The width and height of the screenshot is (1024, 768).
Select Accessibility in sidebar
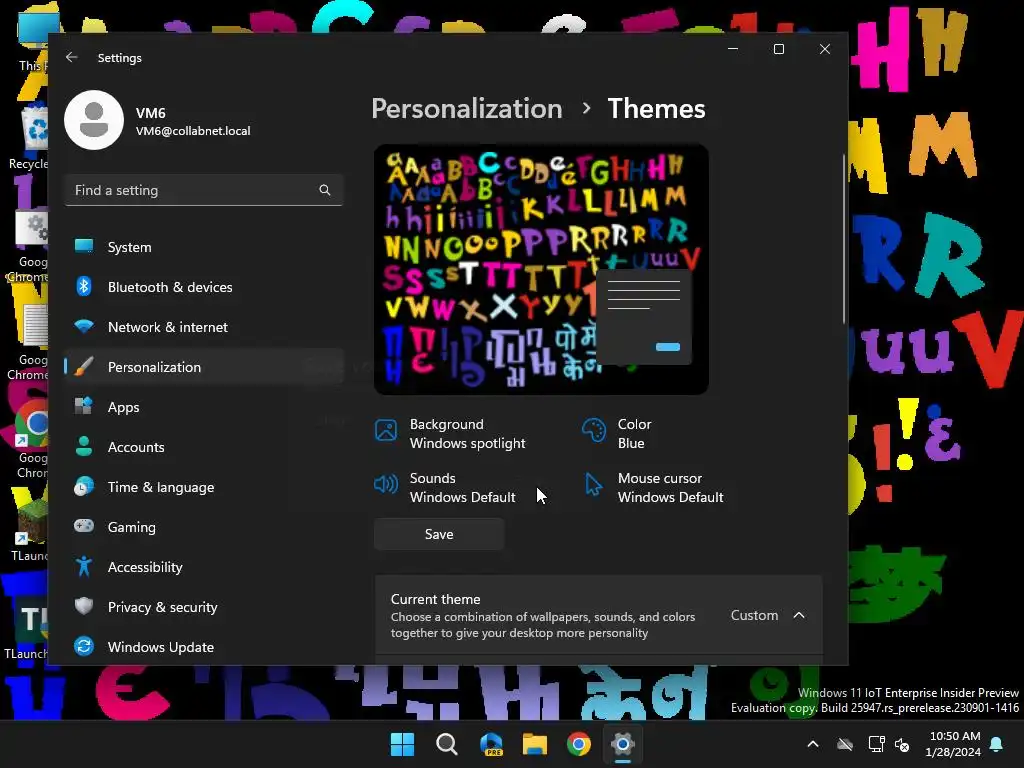tap(204, 567)
